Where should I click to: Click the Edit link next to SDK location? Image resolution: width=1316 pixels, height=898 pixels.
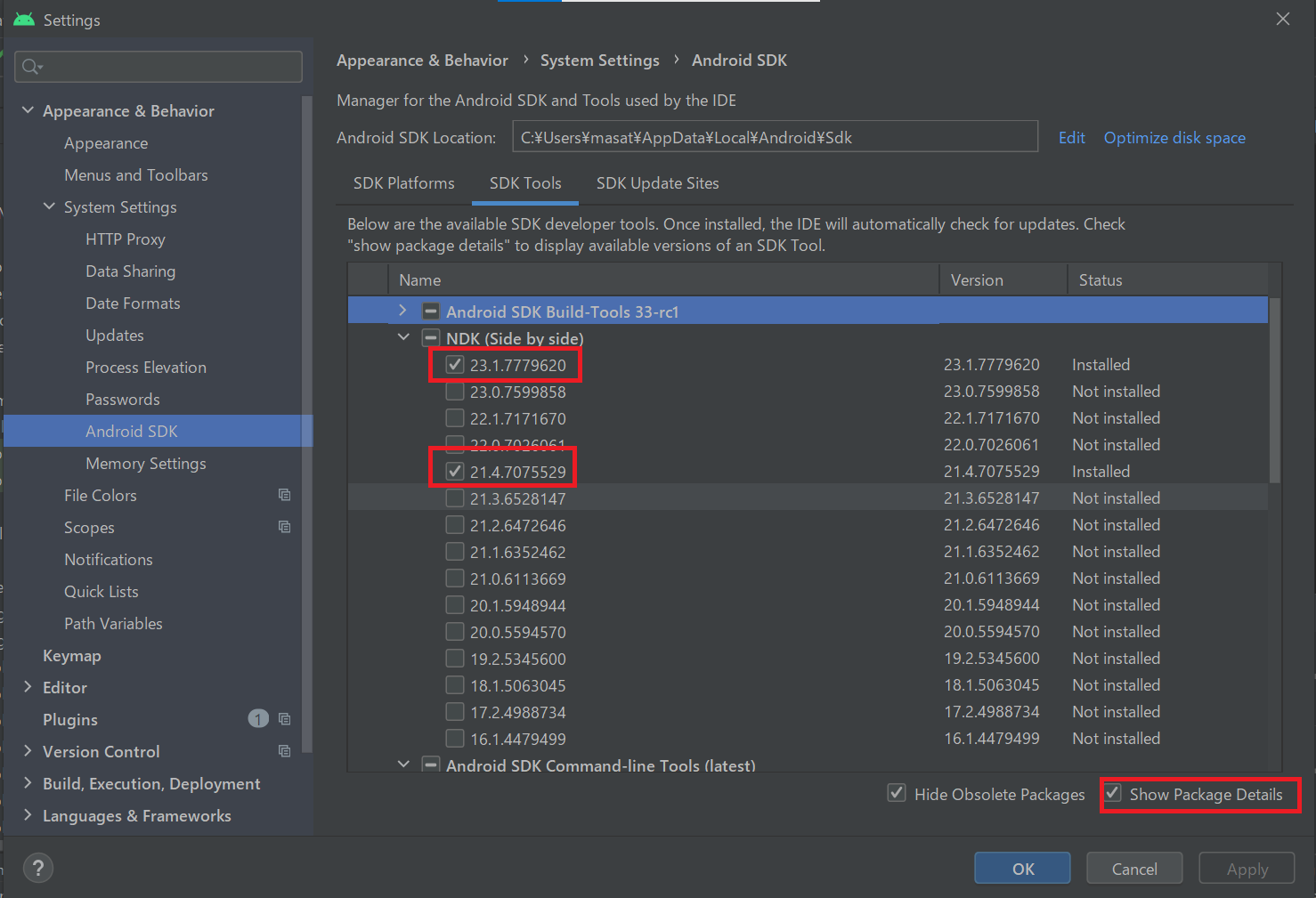tap(1071, 137)
